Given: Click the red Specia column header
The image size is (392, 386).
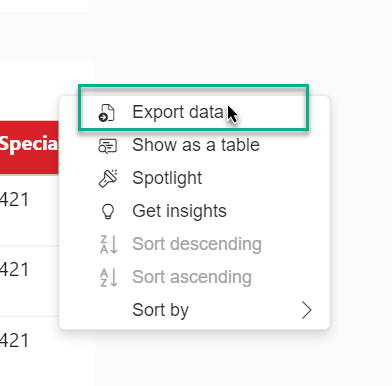Looking at the screenshot, I should pyautogui.click(x=29, y=147).
